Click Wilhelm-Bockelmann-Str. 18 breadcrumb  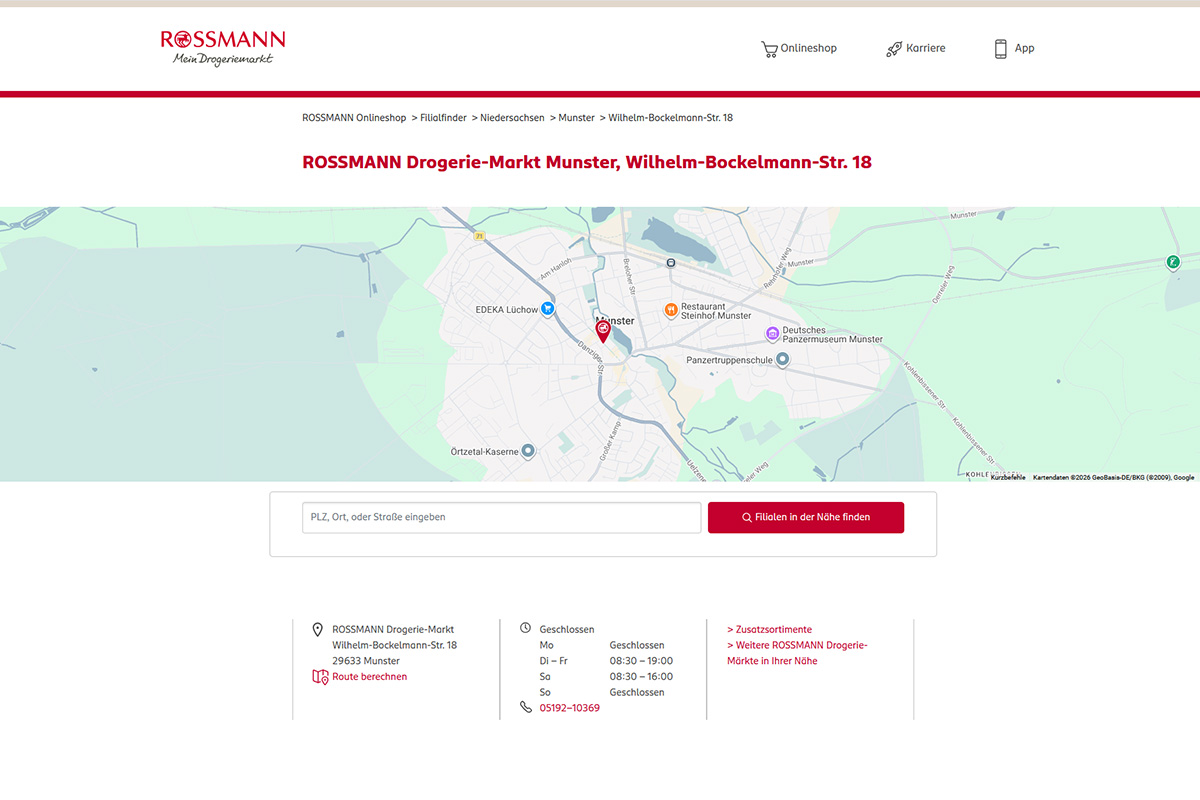(670, 118)
